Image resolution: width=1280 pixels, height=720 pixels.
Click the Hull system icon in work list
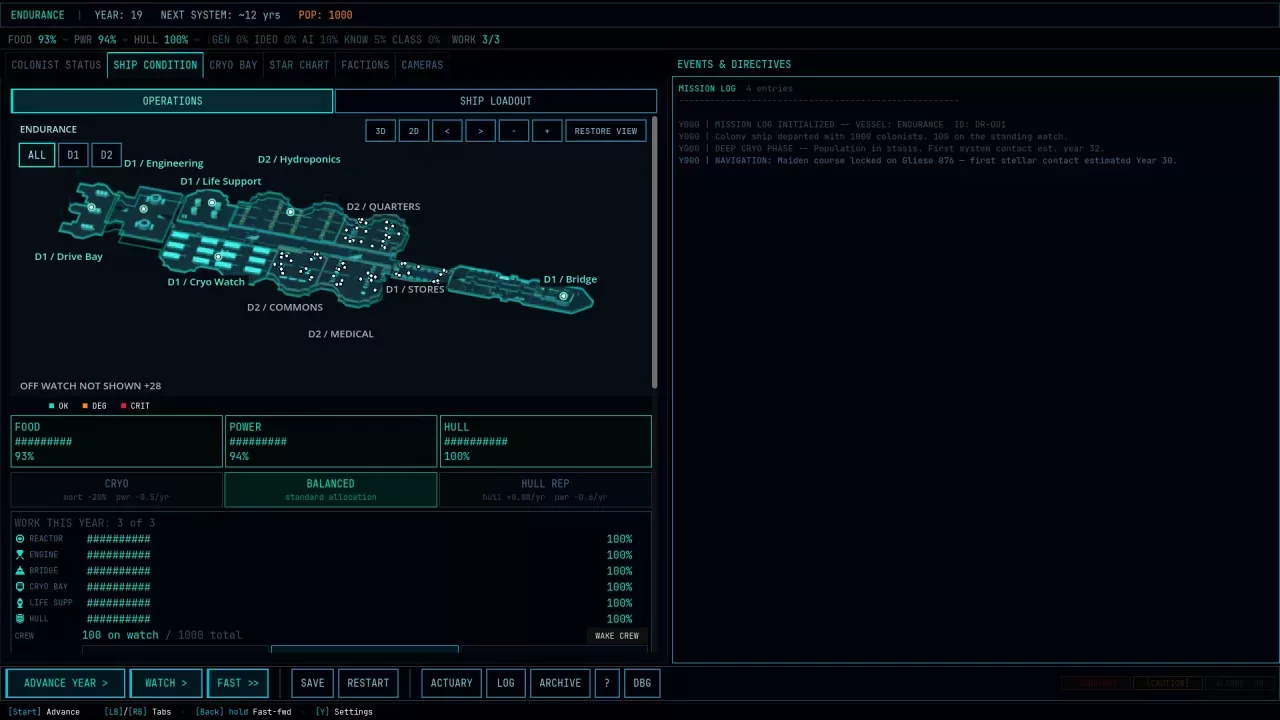click(x=20, y=619)
